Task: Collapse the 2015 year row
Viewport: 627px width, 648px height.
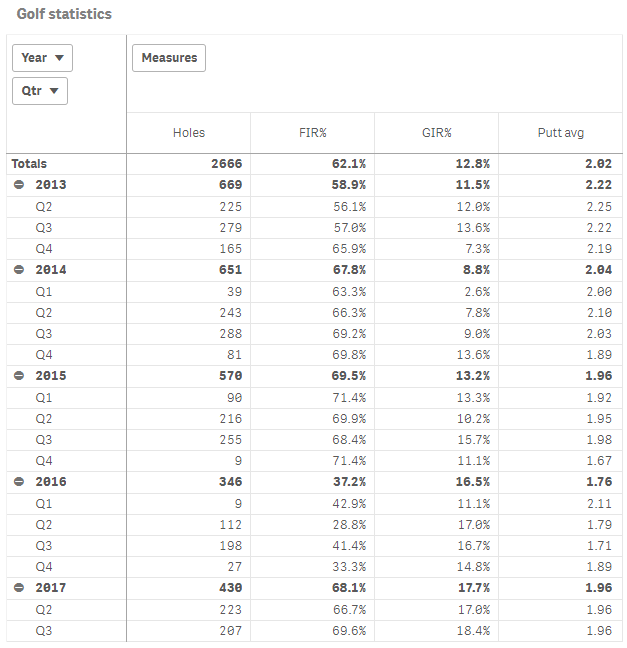Action: [x=19, y=376]
